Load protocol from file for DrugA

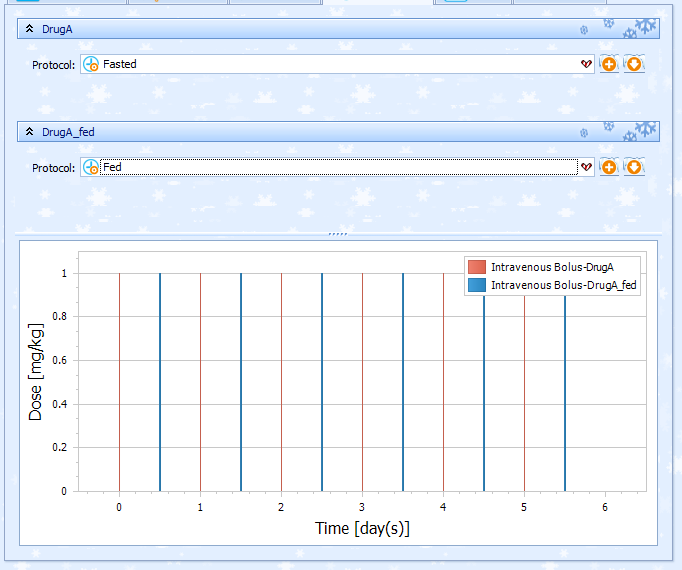(x=634, y=64)
